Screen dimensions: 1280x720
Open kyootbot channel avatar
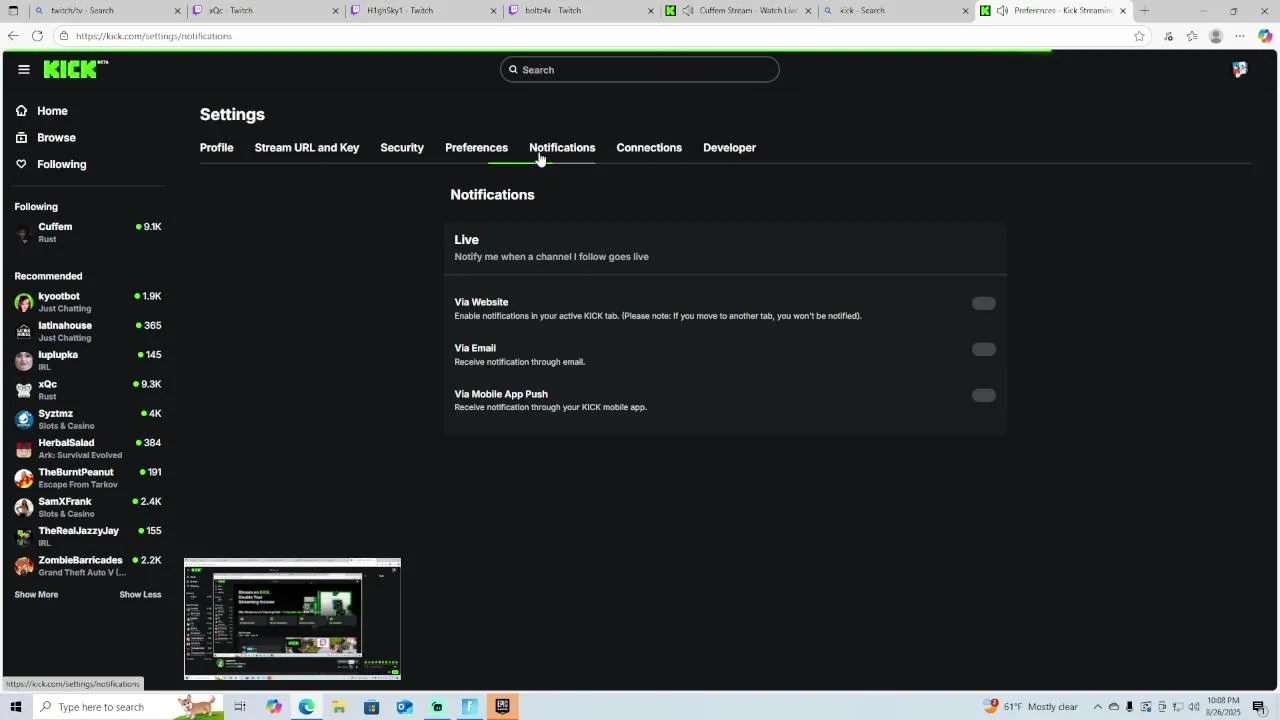point(24,302)
